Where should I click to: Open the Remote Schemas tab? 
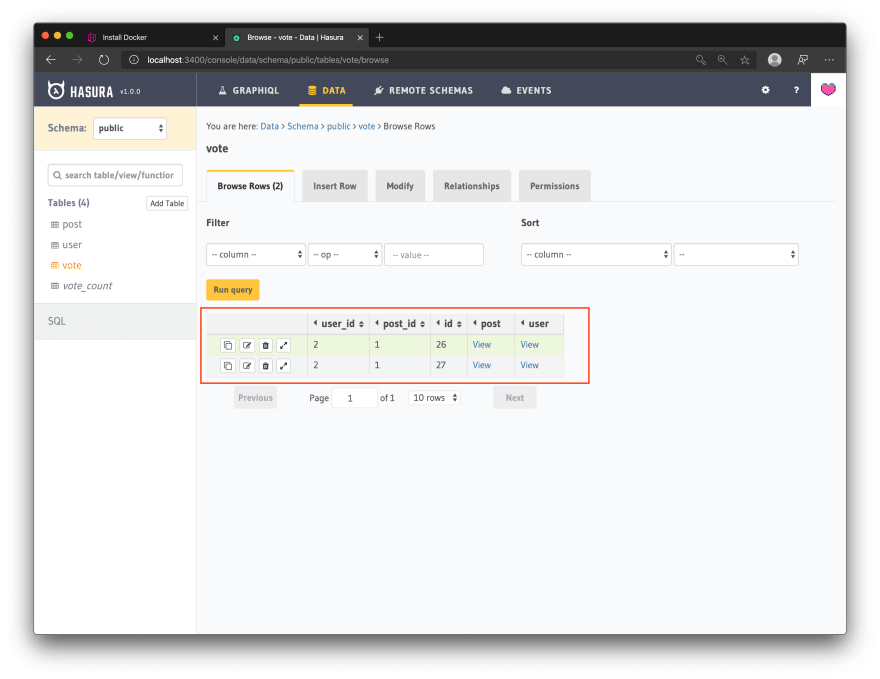pos(424,90)
